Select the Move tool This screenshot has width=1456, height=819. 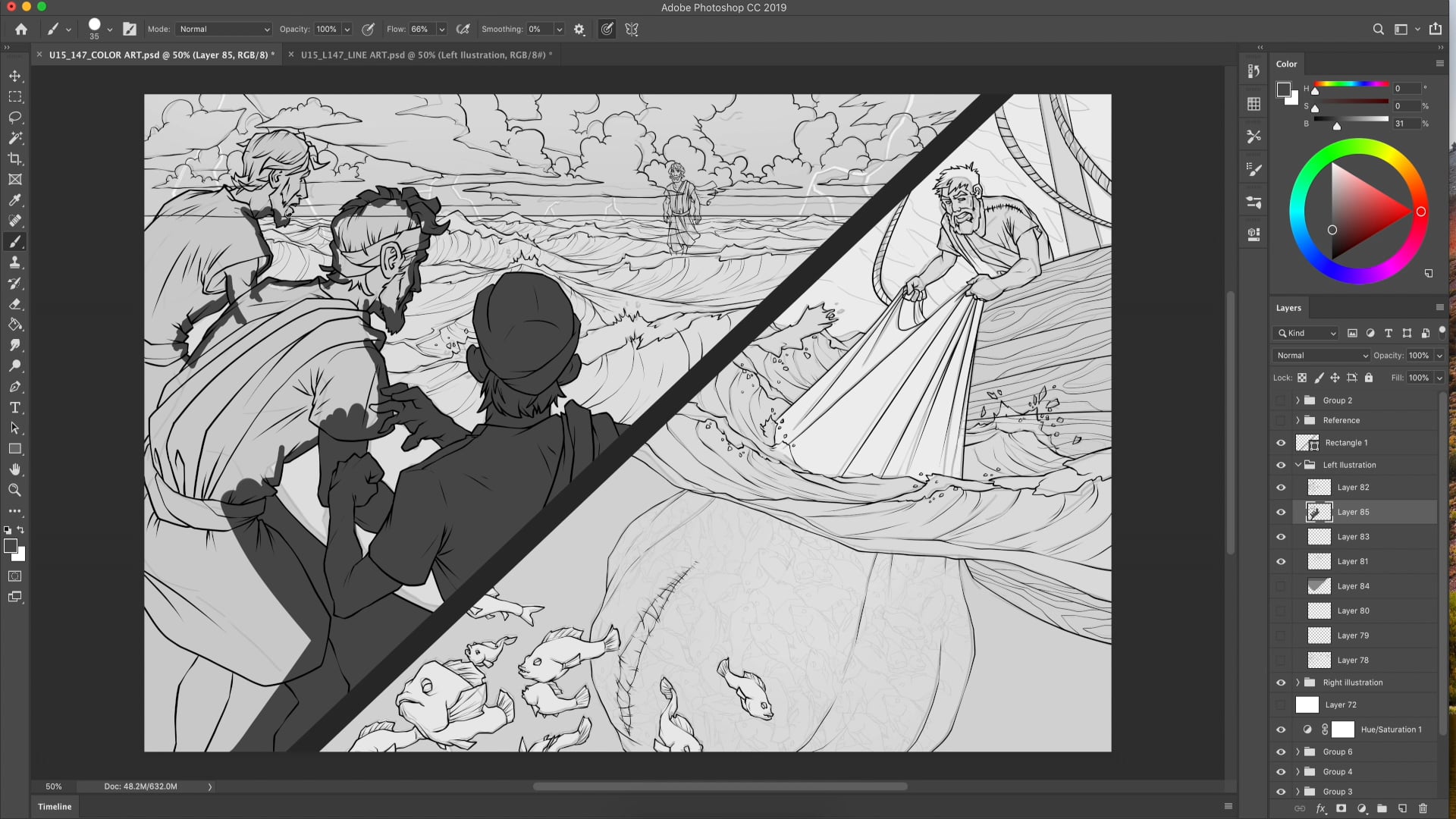point(15,76)
